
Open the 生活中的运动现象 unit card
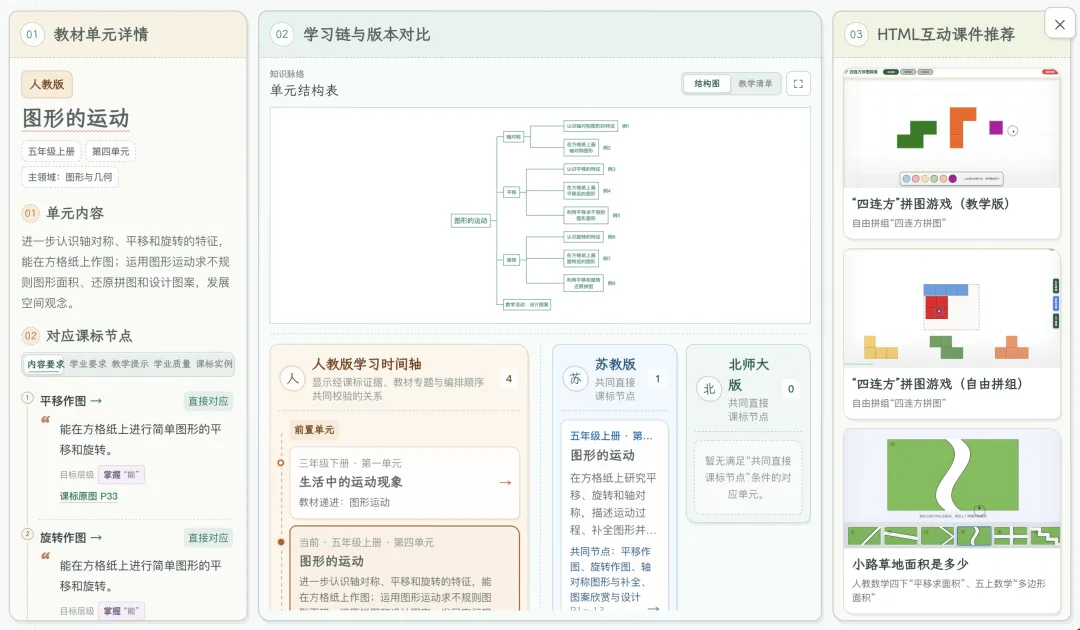[404, 483]
